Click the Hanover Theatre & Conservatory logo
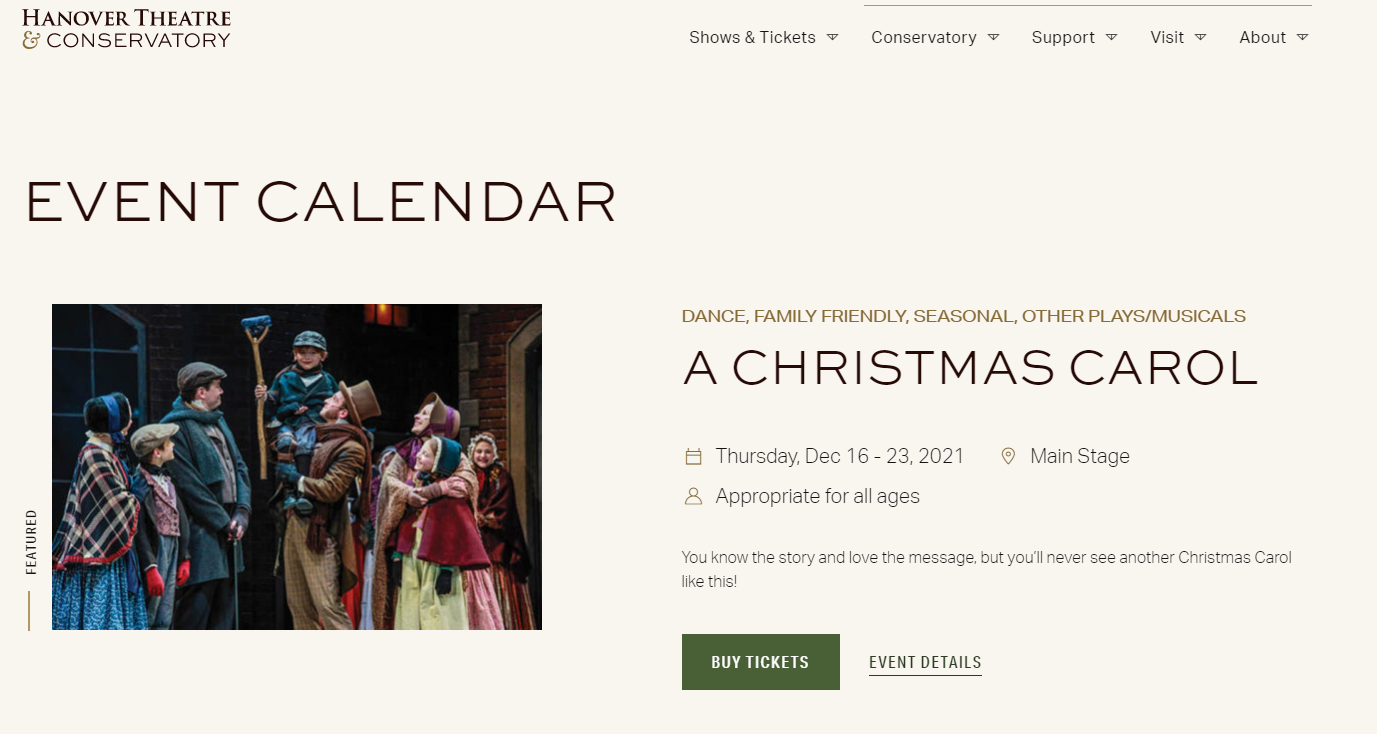This screenshot has height=734, width=1377. (126, 29)
